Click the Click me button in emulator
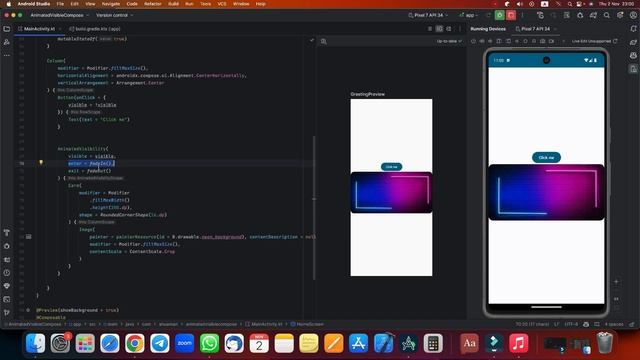Image resolution: width=640 pixels, height=360 pixels. click(546, 158)
